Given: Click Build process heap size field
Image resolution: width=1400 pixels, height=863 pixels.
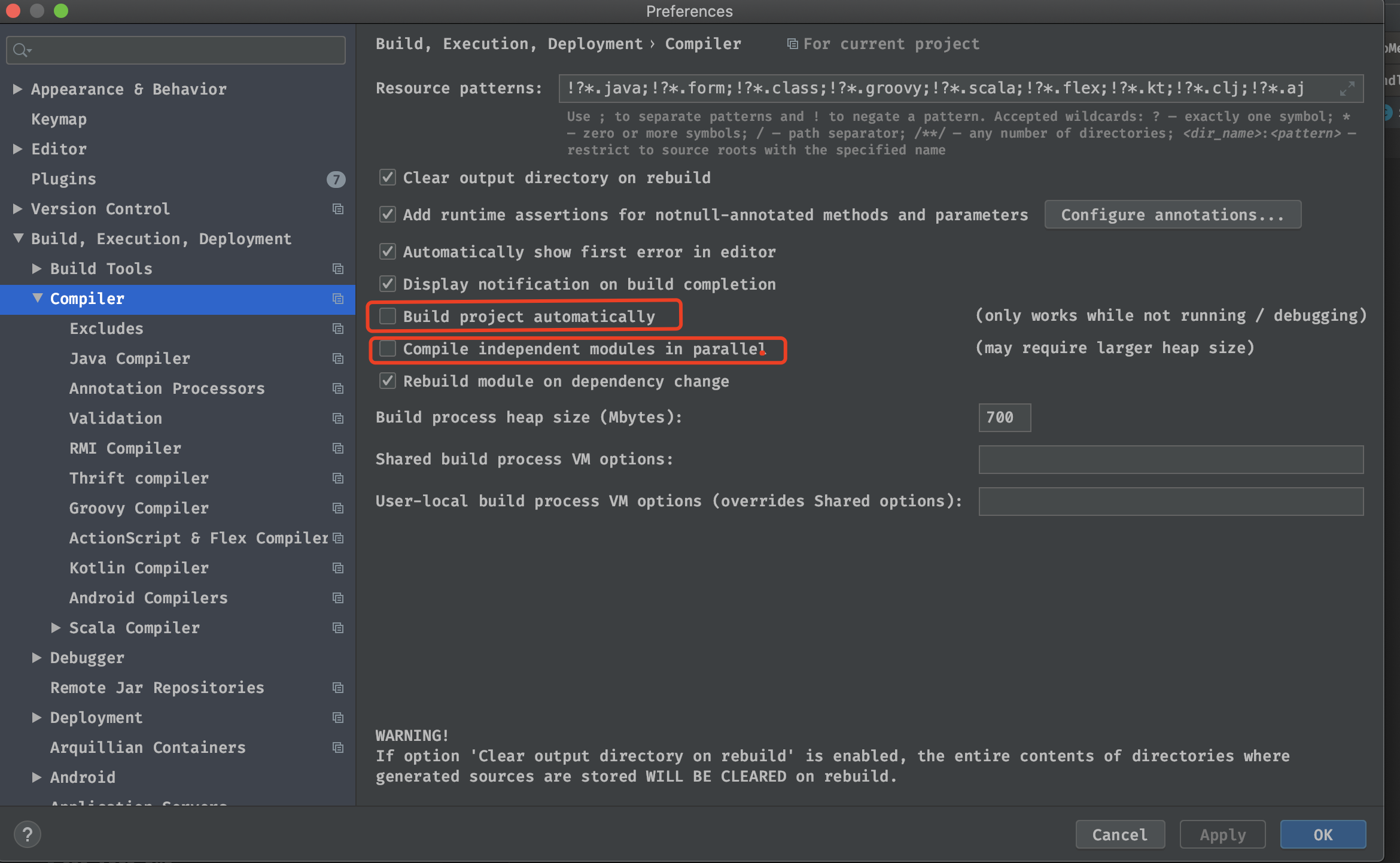Looking at the screenshot, I should [1005, 417].
